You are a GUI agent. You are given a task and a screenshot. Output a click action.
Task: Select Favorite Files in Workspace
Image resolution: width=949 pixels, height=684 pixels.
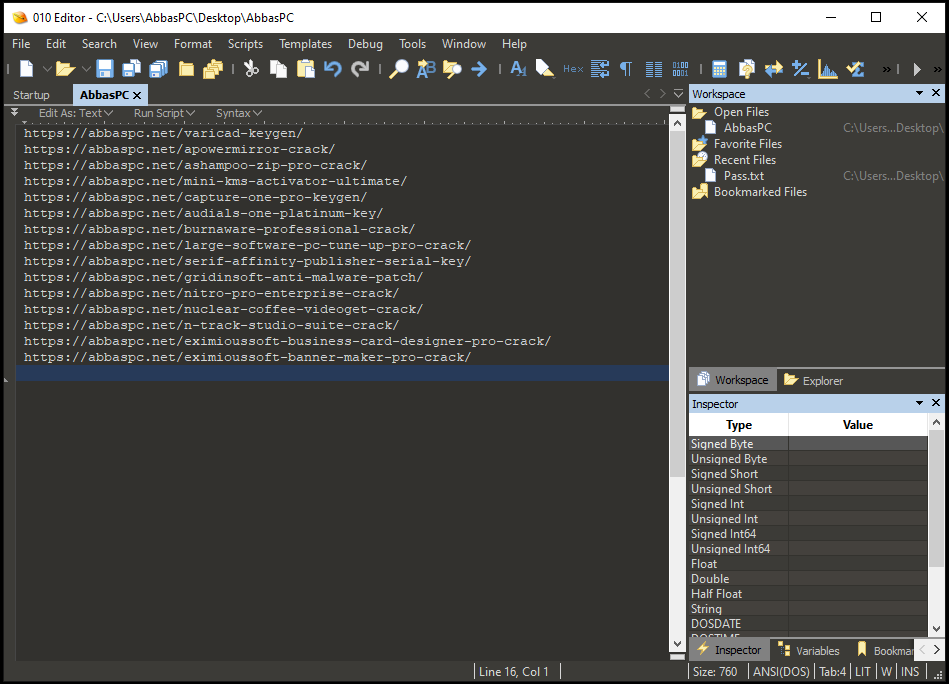(747, 144)
